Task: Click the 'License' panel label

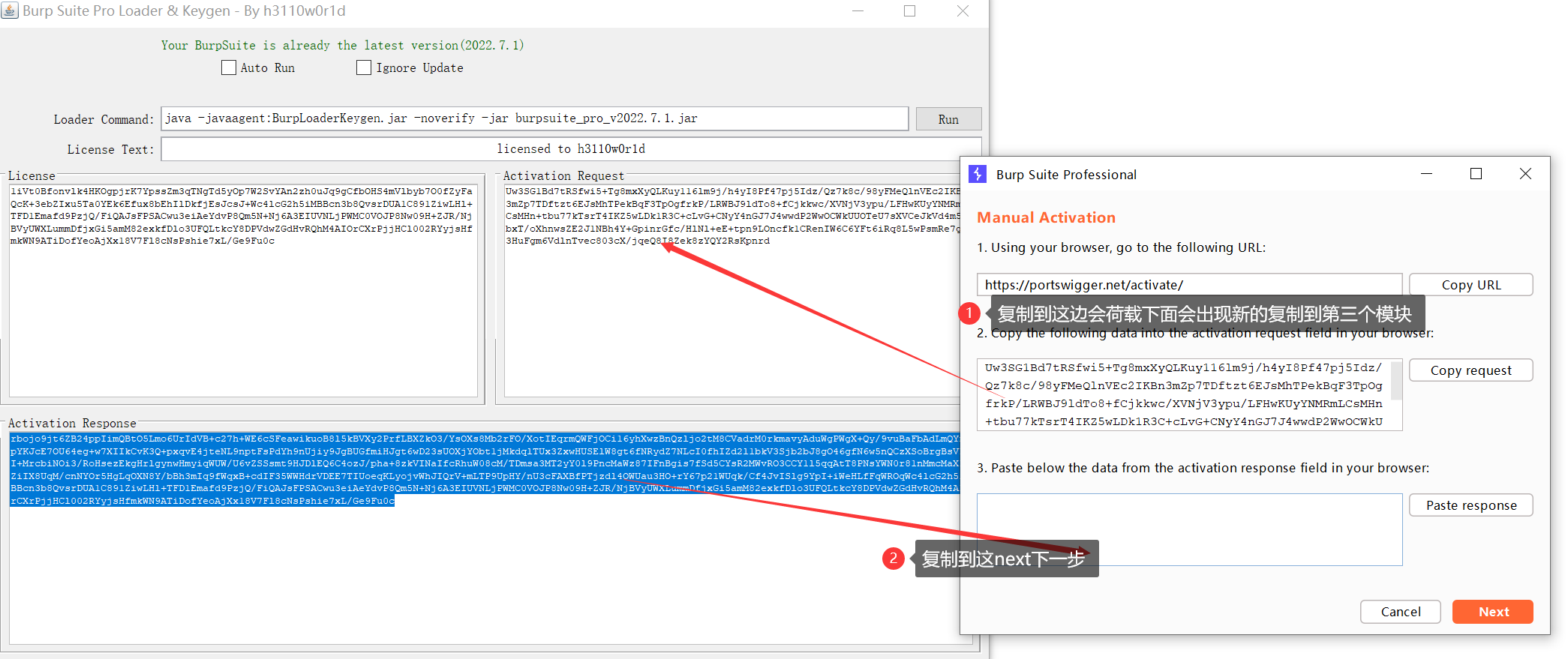Action: (32, 175)
